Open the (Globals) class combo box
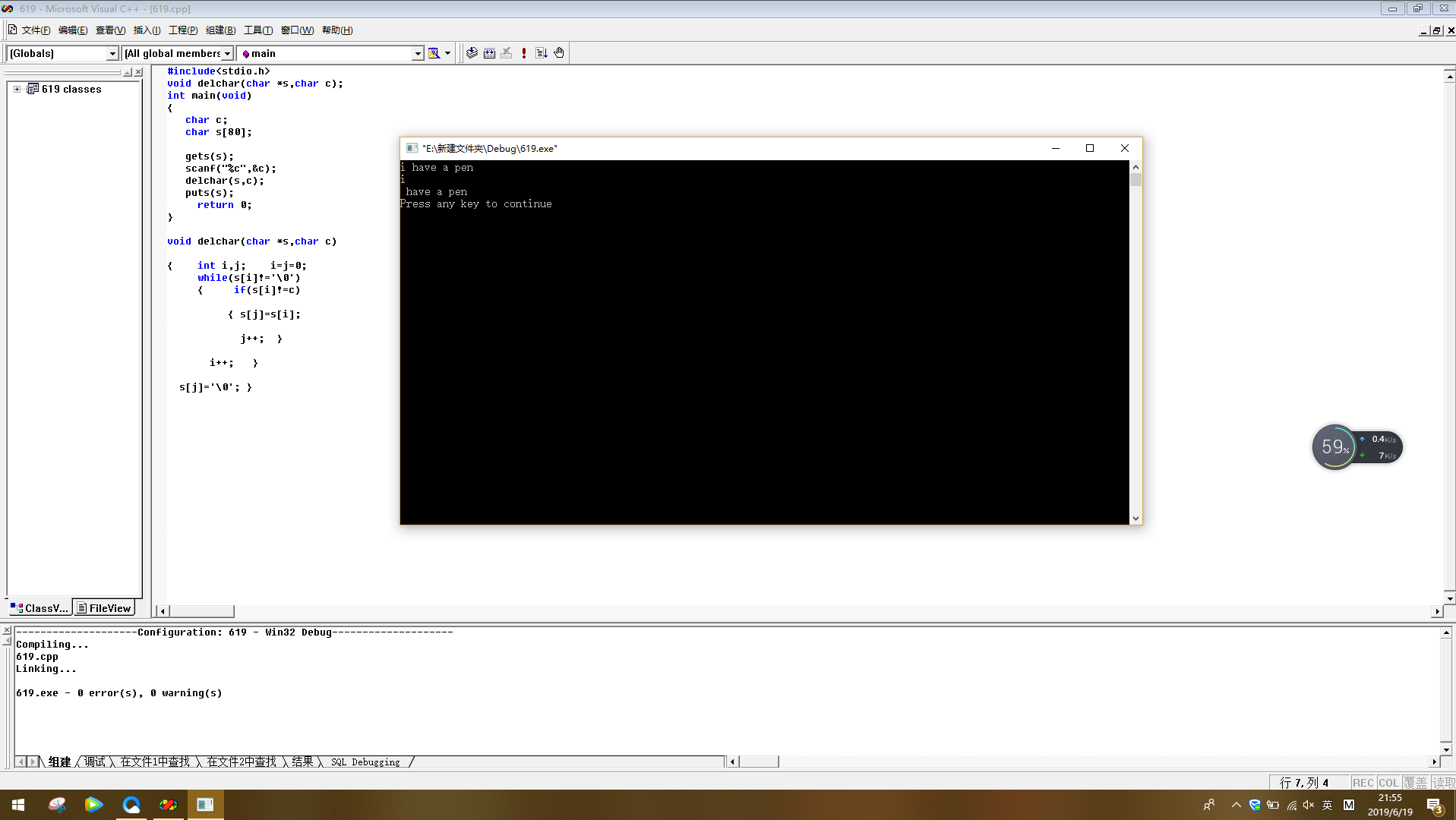1456x820 pixels. 63,53
